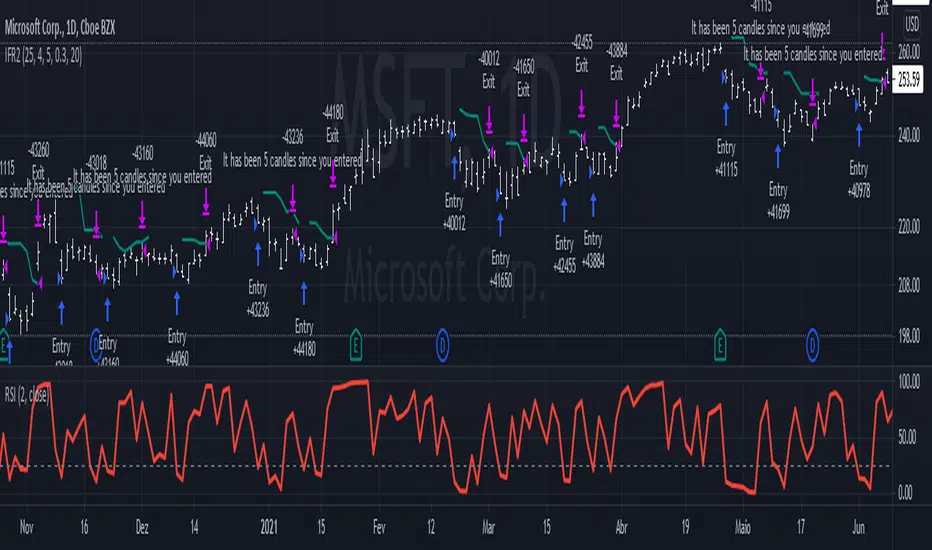Click the blue arrow above Entry +41650
The image size is (932, 550).
click(x=500, y=225)
